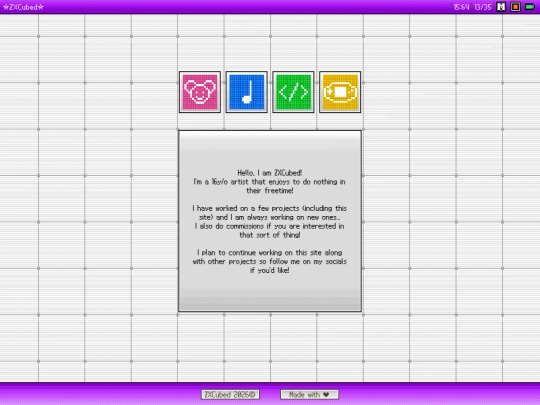
Task: Click the 'Hello, I am ZXCubed!' line
Action: [x=270, y=173]
